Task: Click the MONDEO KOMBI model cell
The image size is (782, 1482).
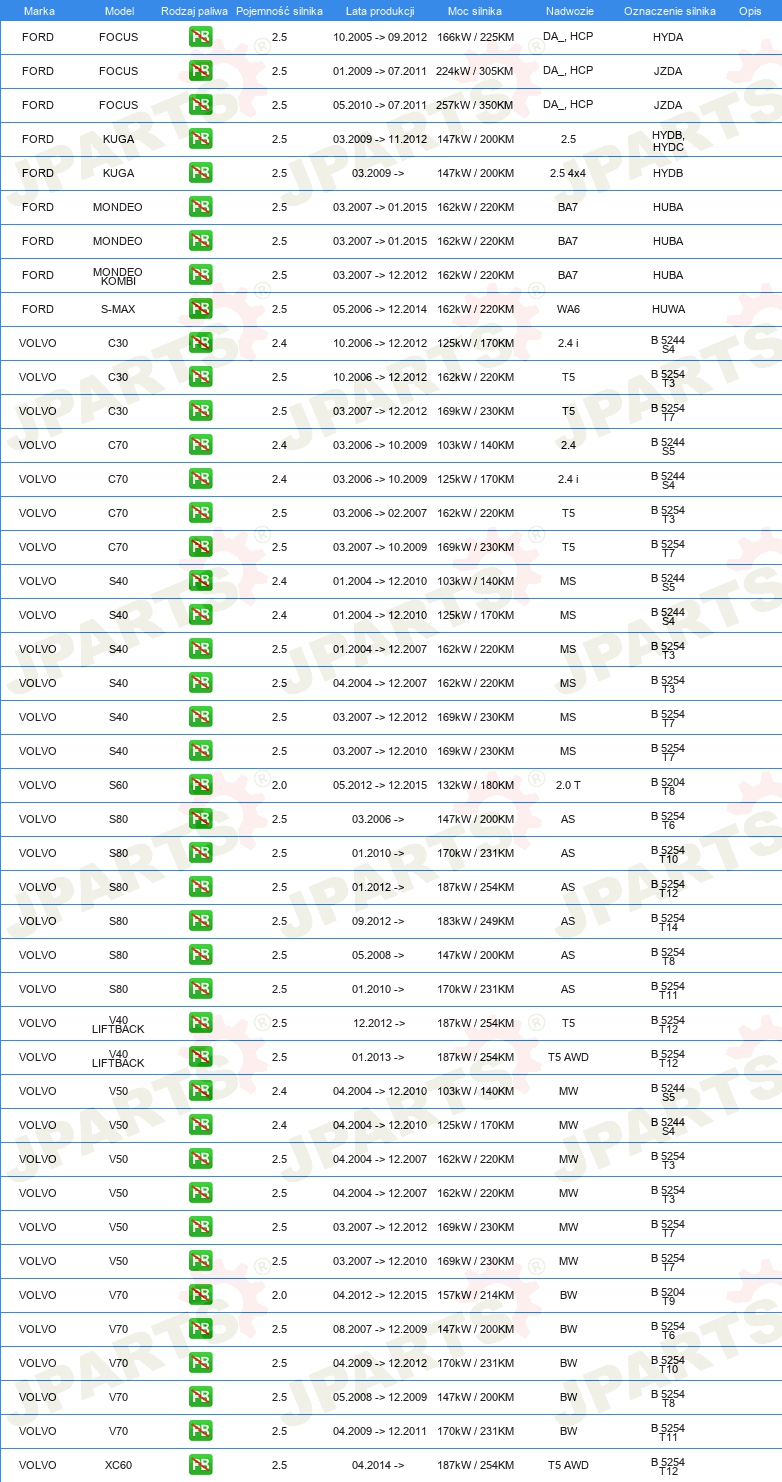Action: click(118, 275)
